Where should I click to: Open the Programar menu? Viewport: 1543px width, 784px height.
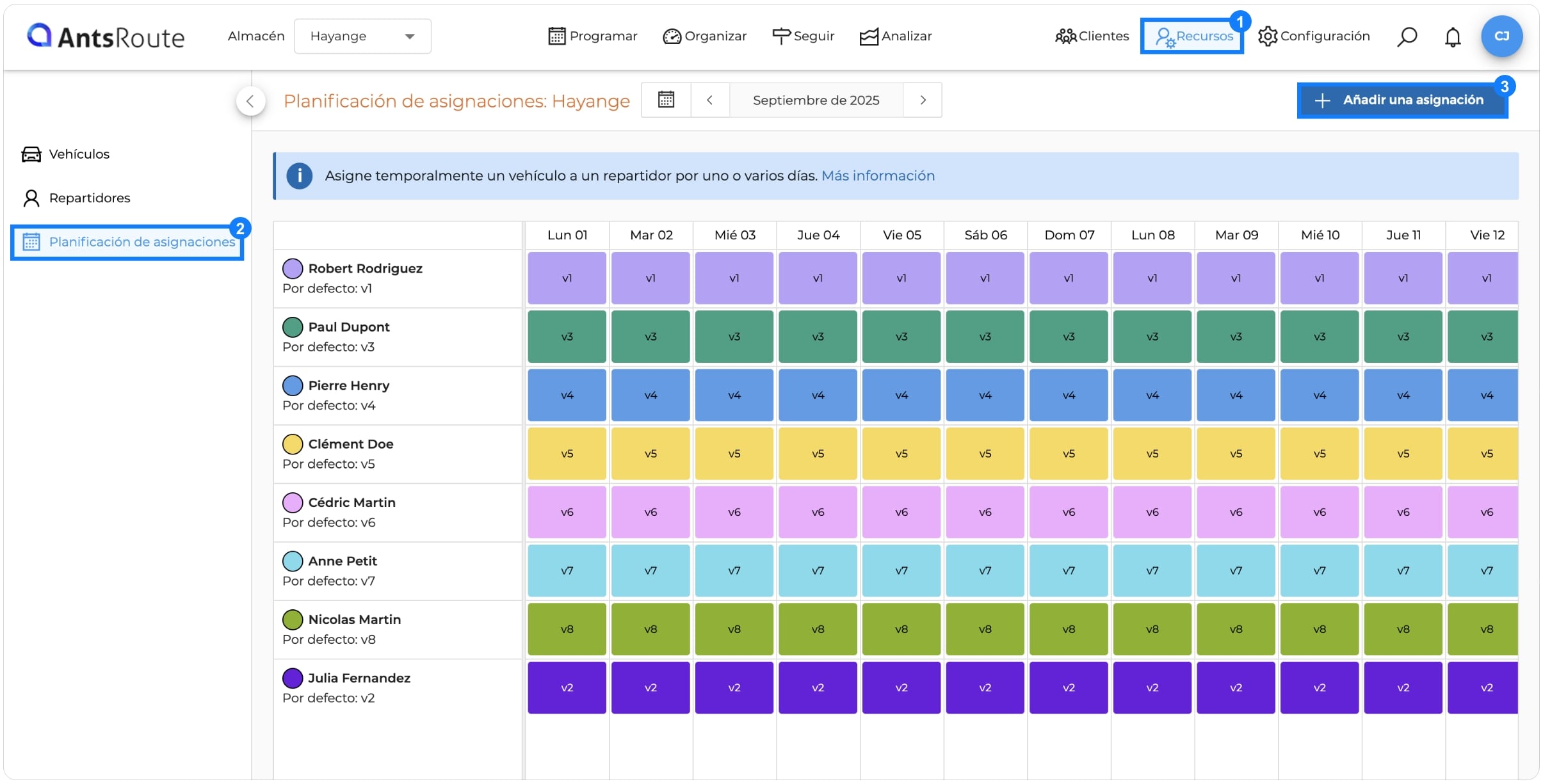click(x=593, y=36)
